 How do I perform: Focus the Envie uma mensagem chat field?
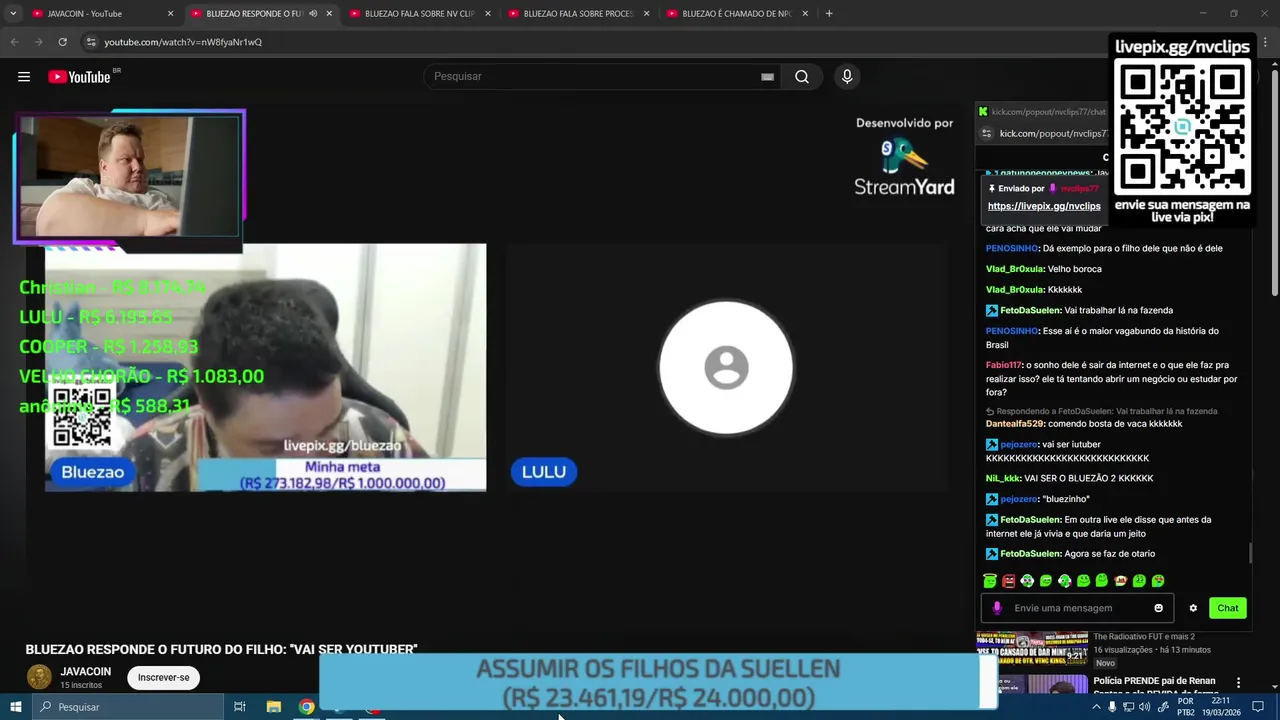[x=1077, y=608]
